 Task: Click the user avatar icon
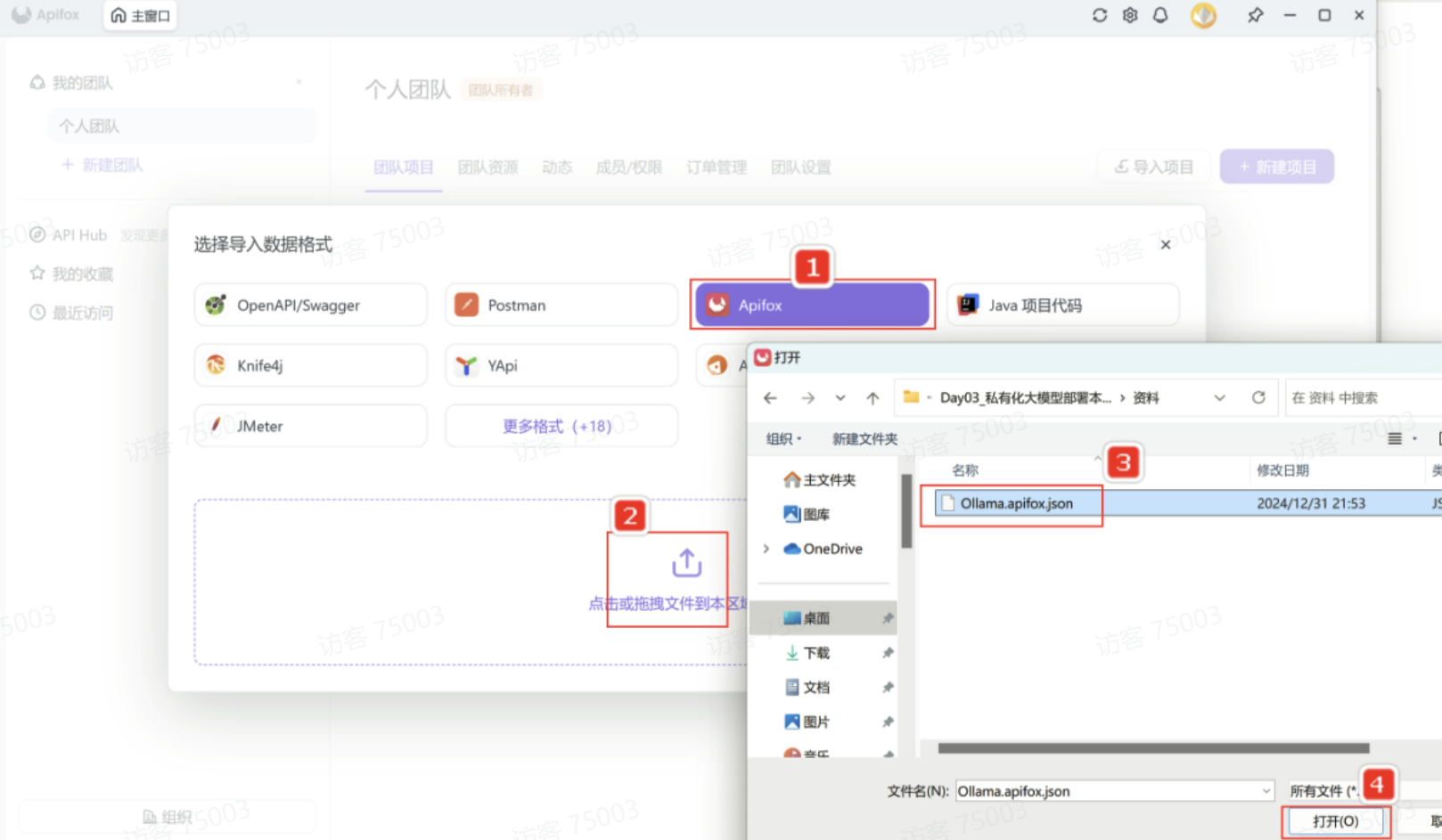click(1203, 15)
